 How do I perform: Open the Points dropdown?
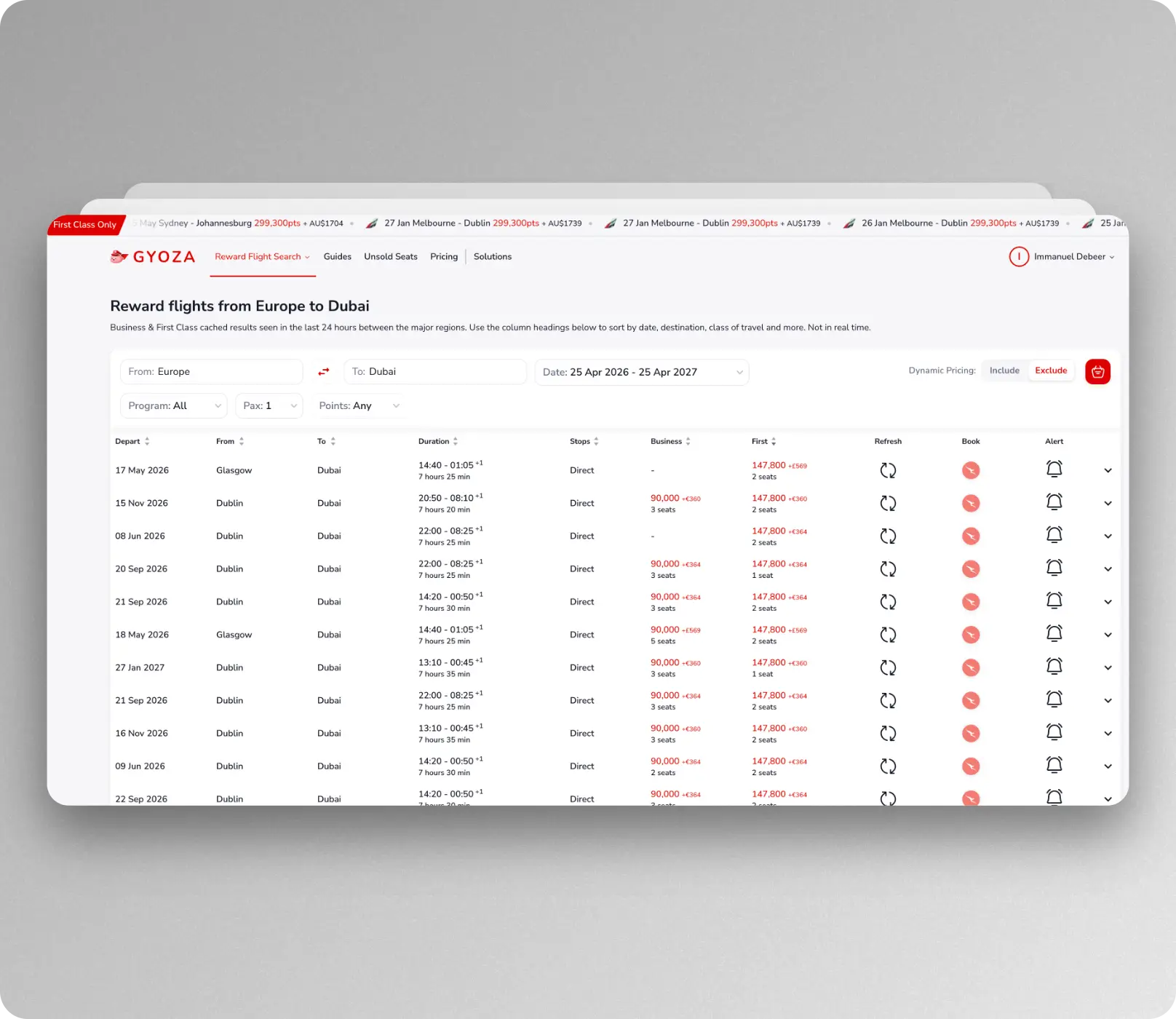(359, 406)
